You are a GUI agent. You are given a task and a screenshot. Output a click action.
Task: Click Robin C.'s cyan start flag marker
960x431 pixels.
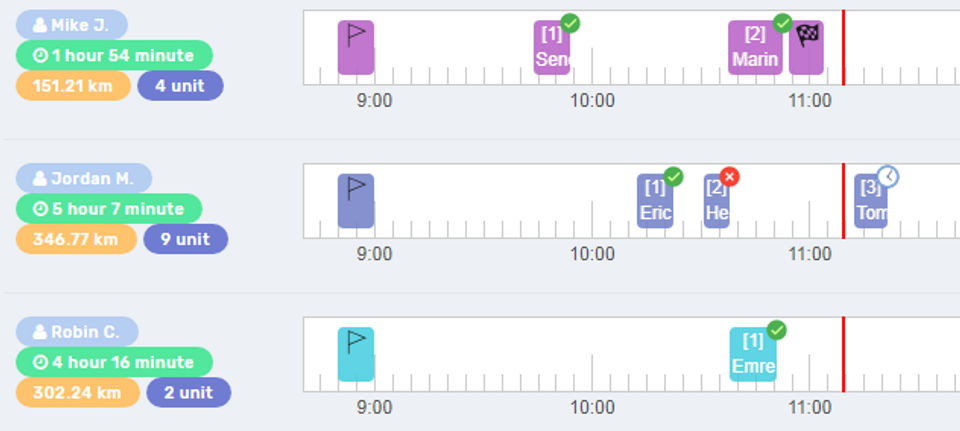pyautogui.click(x=356, y=353)
